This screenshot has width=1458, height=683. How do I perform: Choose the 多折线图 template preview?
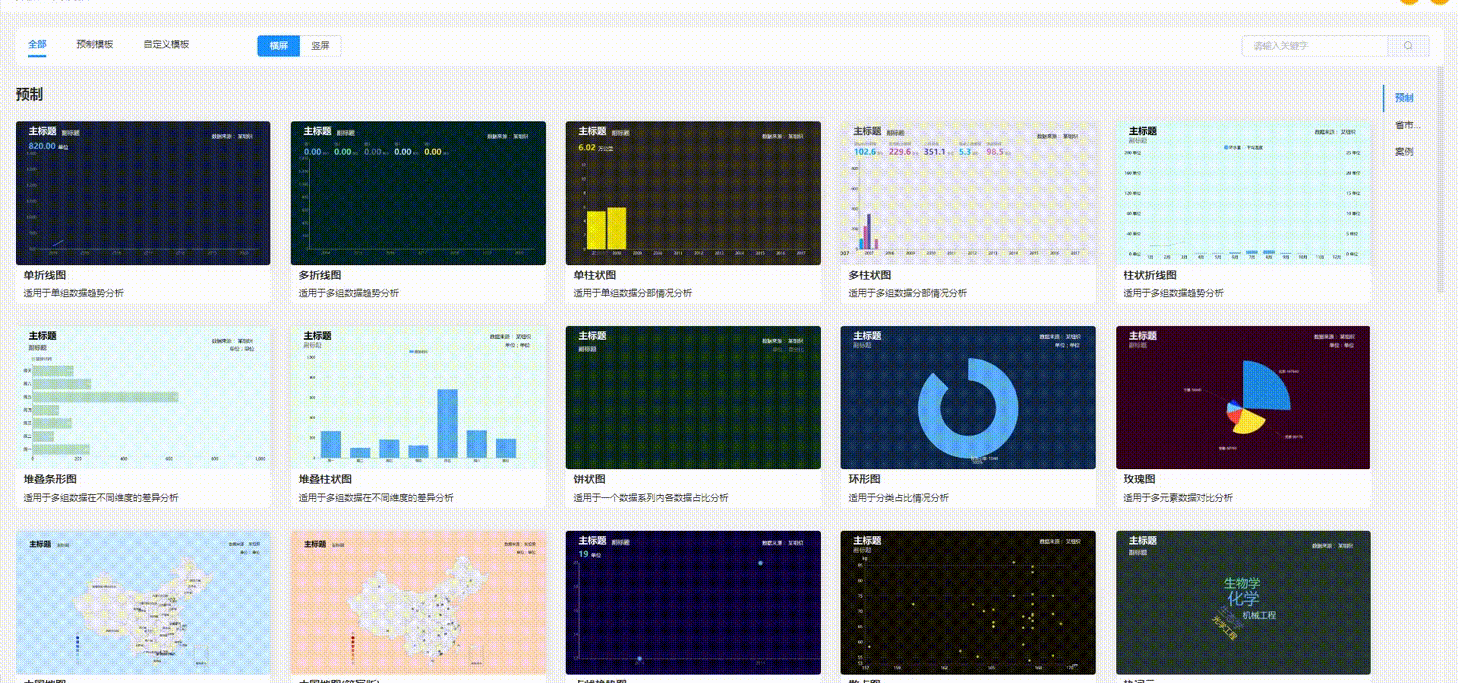pyautogui.click(x=418, y=193)
